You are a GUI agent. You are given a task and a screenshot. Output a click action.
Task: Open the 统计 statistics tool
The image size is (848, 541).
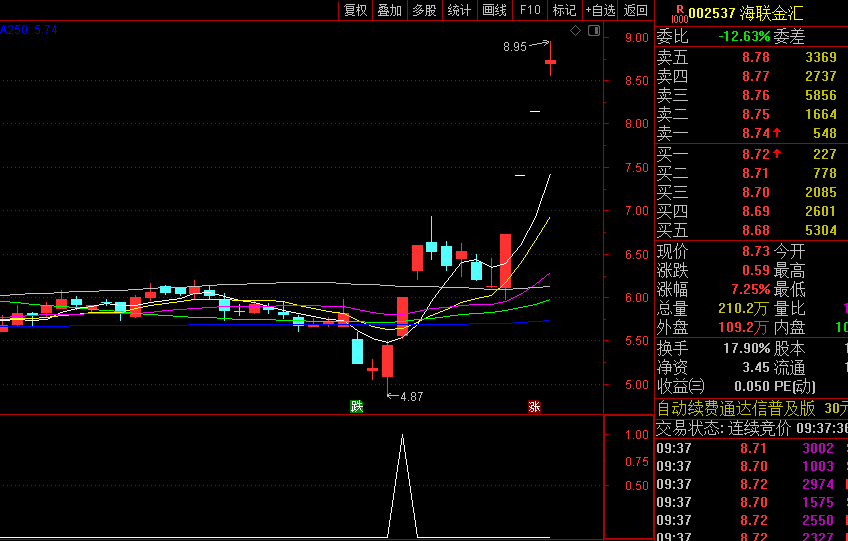(x=460, y=10)
